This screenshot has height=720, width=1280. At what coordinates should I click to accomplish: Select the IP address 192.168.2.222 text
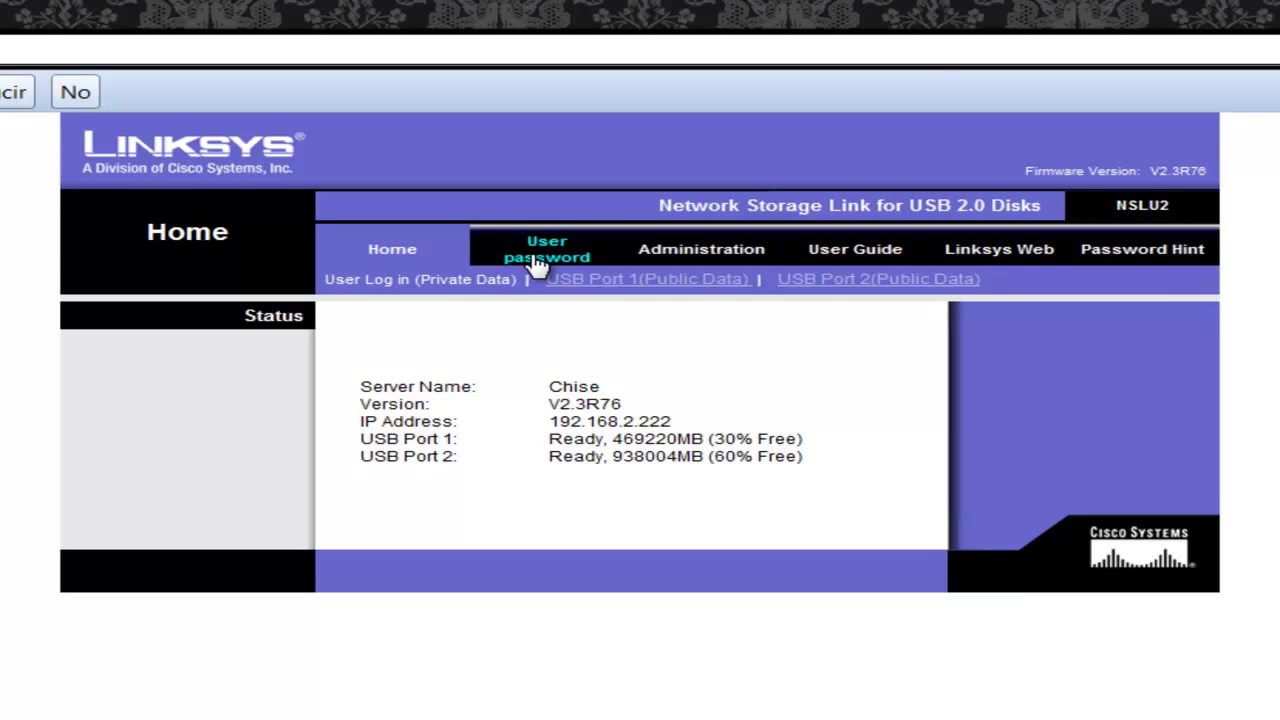(x=609, y=422)
